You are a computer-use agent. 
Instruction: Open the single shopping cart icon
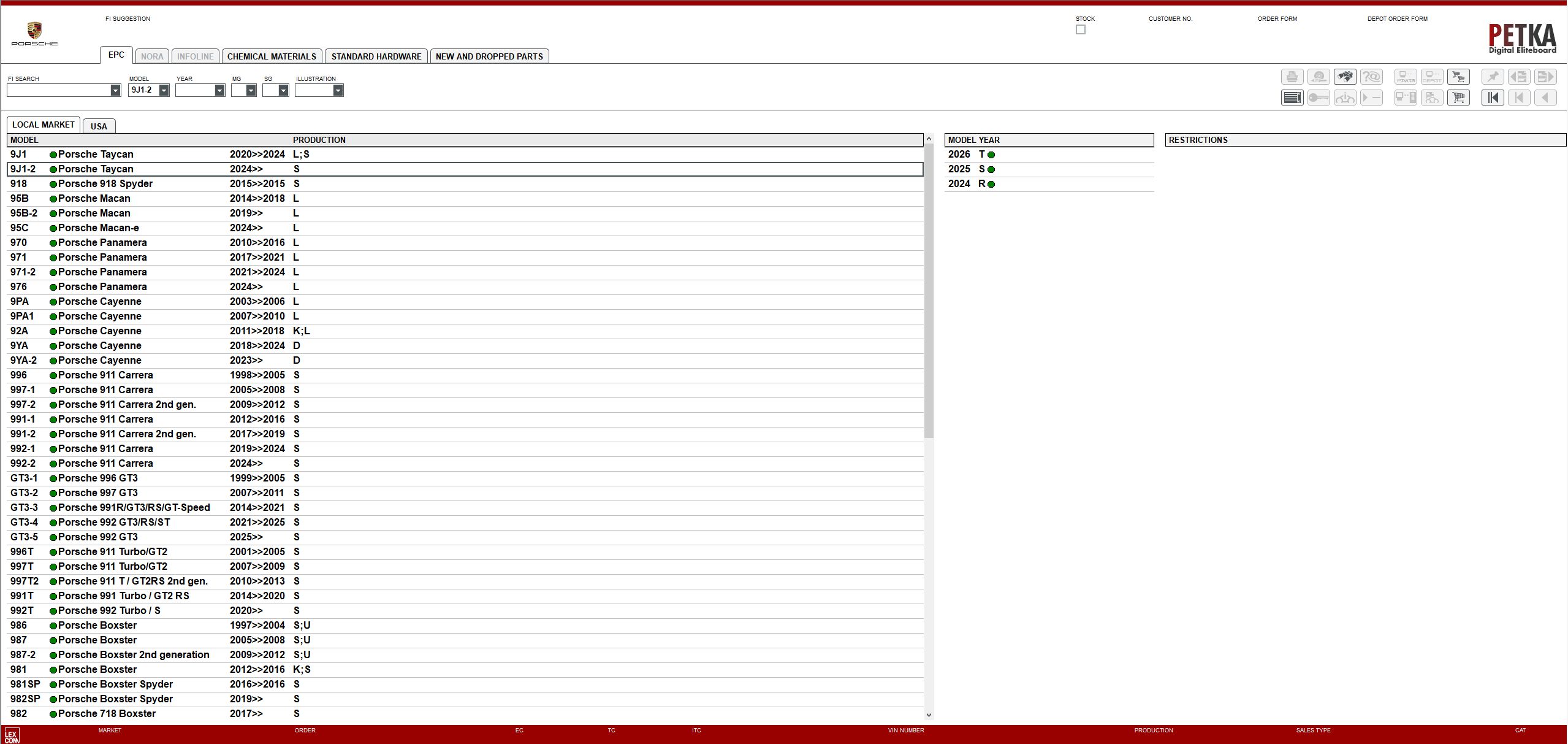1458,98
